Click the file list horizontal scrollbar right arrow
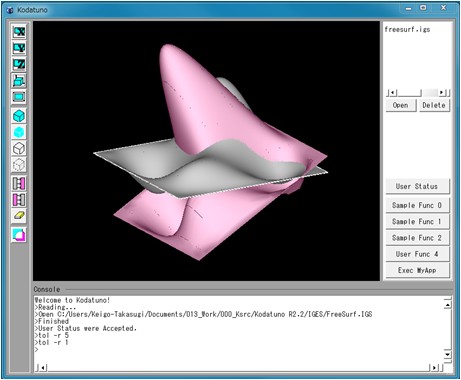The width and height of the screenshot is (461, 380). [x=442, y=93]
